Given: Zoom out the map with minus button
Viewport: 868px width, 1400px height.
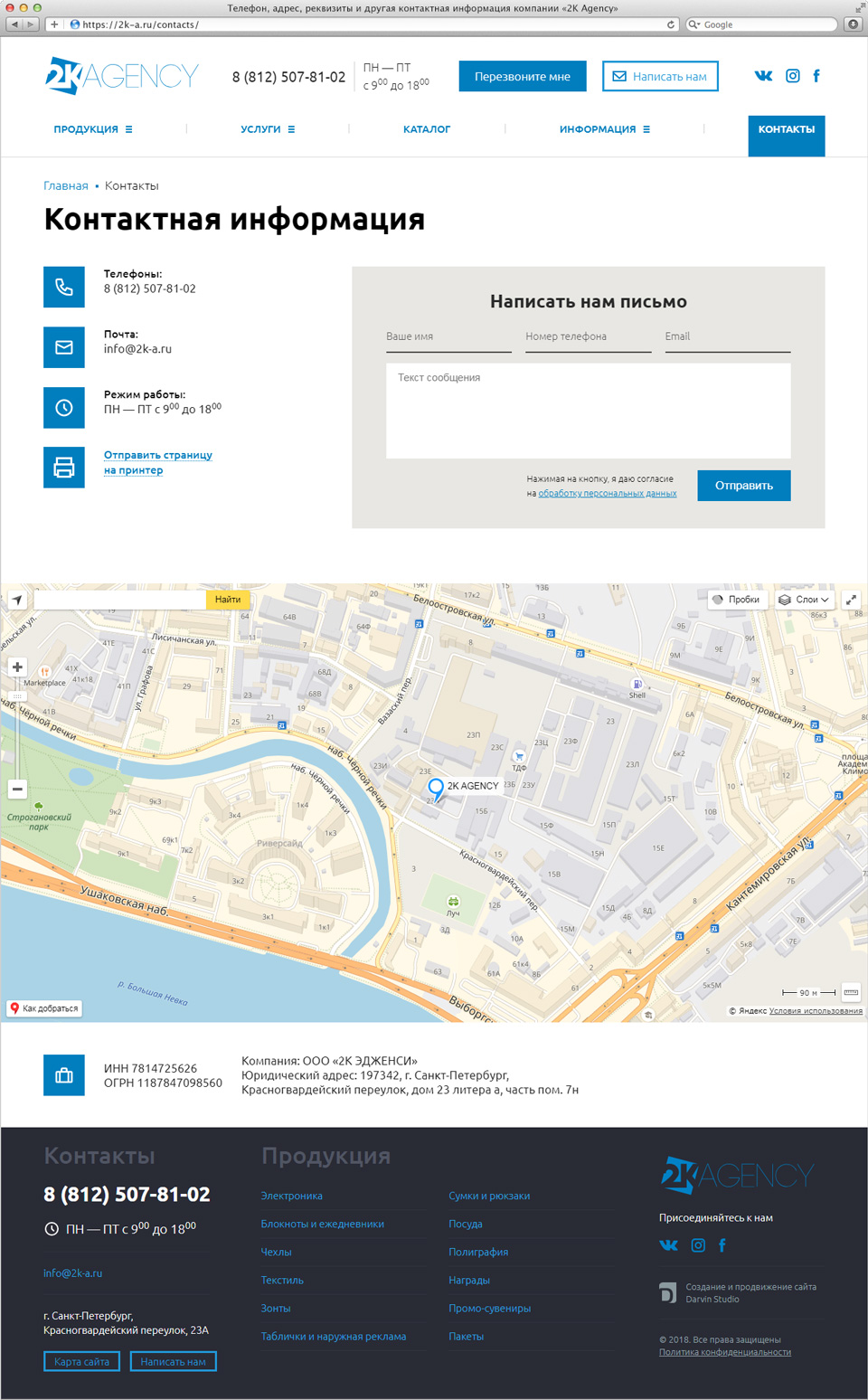Looking at the screenshot, I should point(17,790).
